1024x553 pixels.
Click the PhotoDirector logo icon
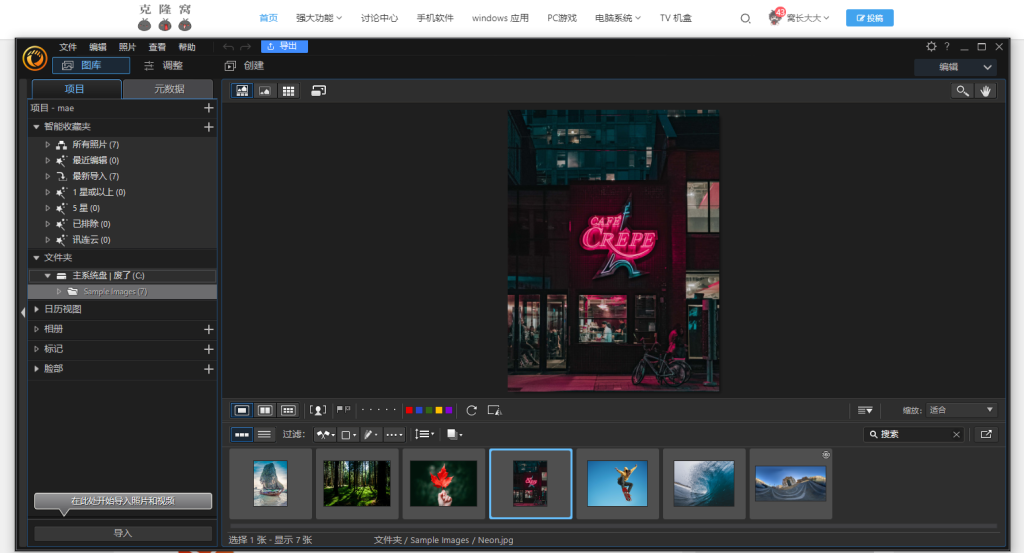coord(35,58)
